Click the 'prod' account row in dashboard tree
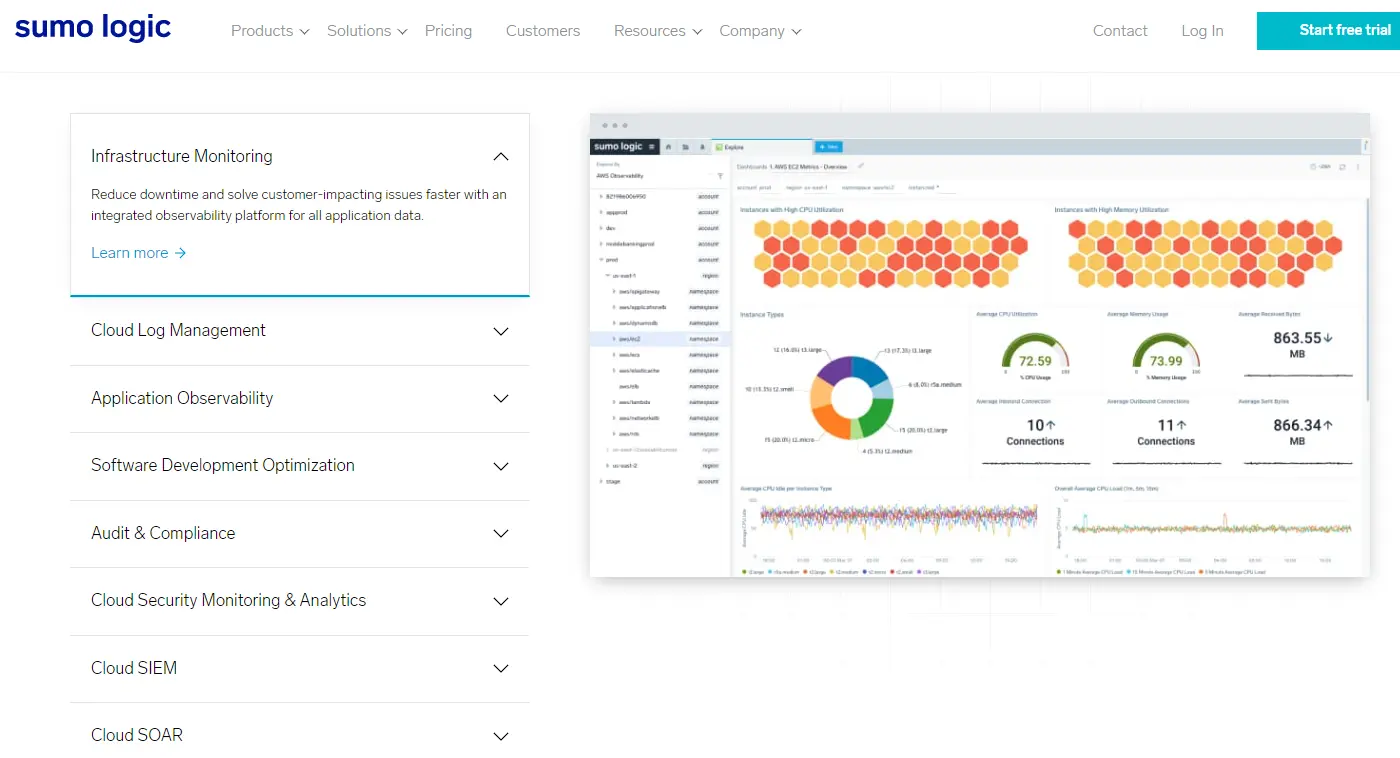Screen dimensions: 1400x758 pos(659,260)
